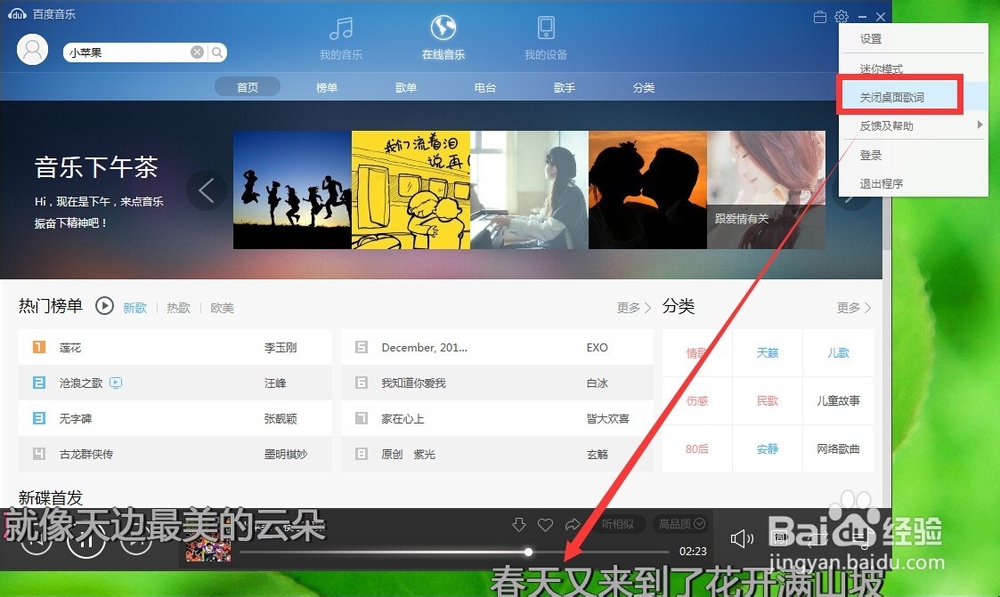Open the 民歌 category
Image resolution: width=1000 pixels, height=597 pixels.
point(767,401)
